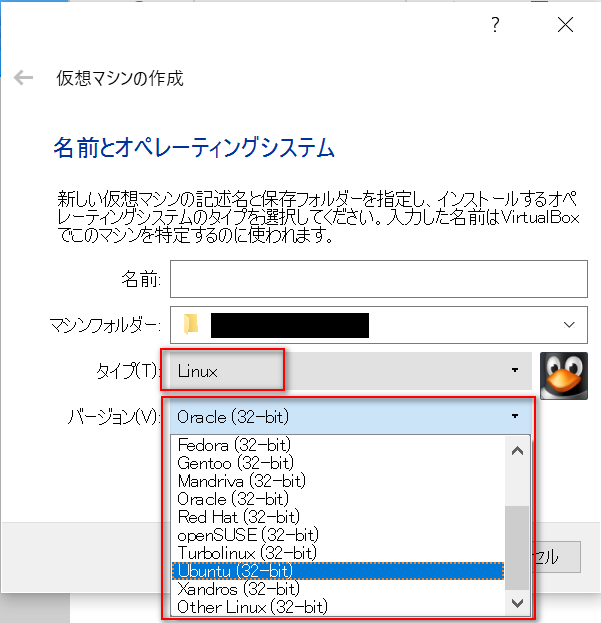Click the yellow machine folder icon
Viewport: 601px width, 623px height.
[x=192, y=323]
